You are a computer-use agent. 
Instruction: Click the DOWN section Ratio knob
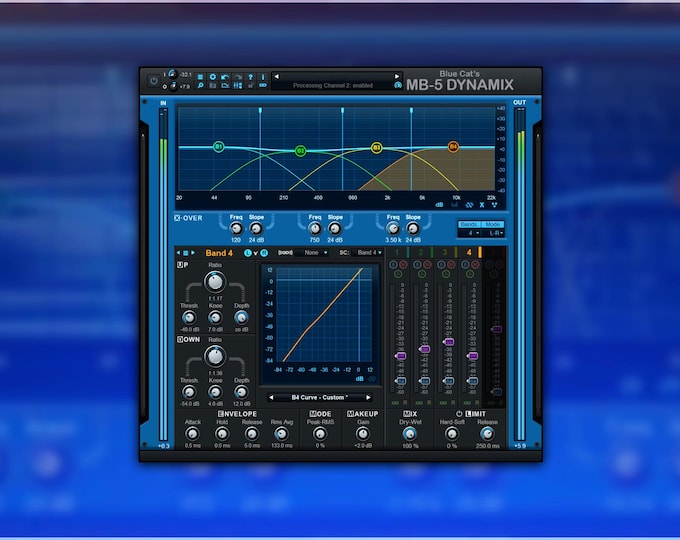[x=215, y=357]
